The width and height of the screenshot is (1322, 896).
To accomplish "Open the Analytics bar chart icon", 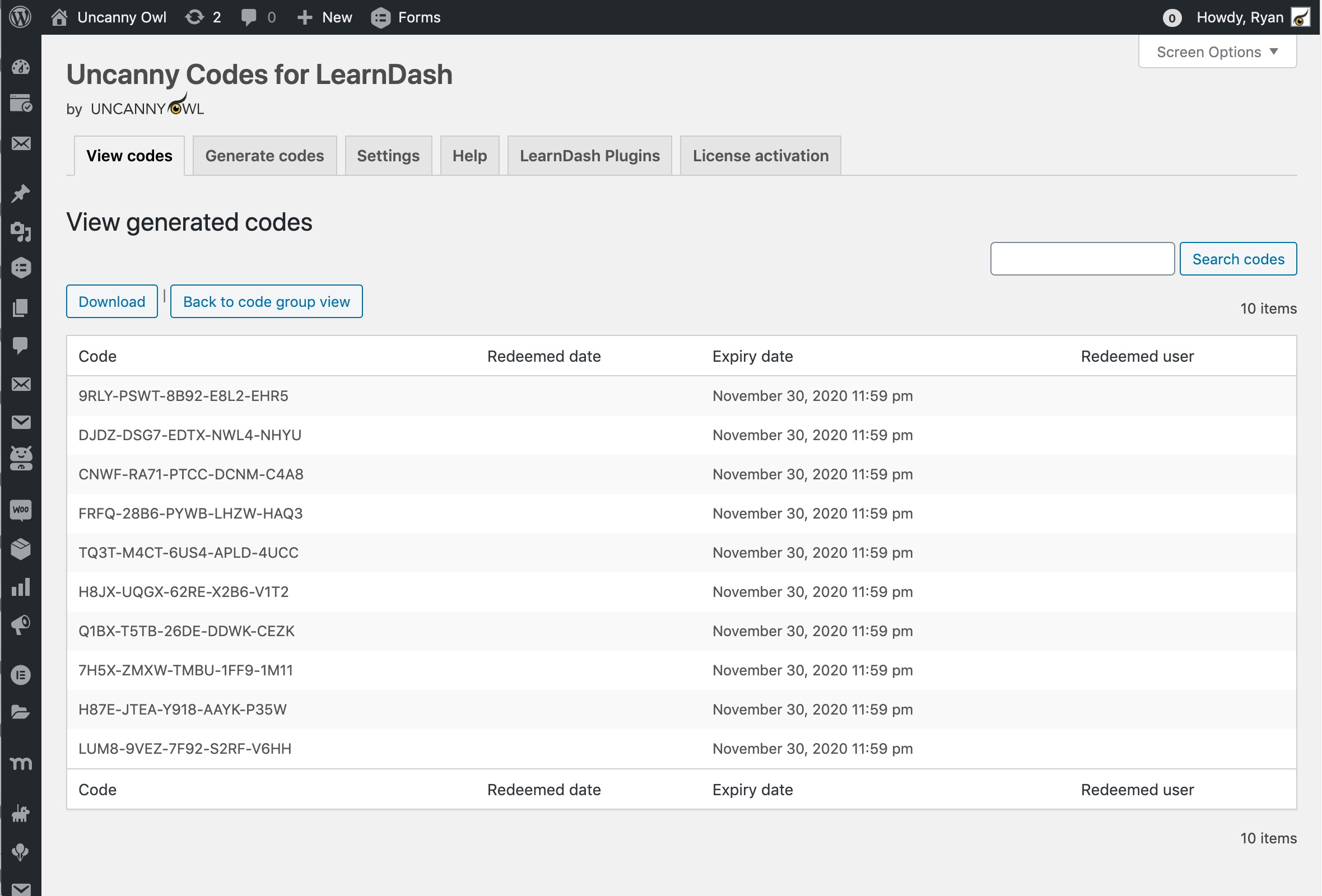I will pyautogui.click(x=21, y=587).
